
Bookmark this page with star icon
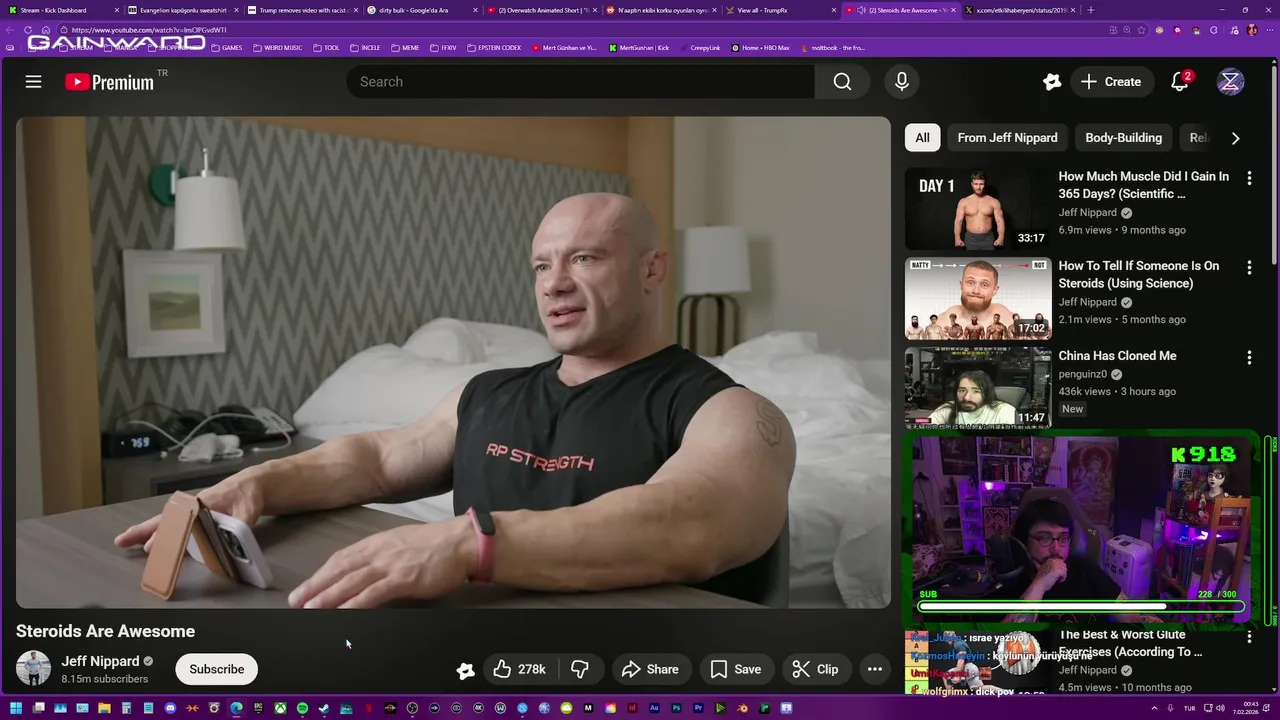coord(1141,30)
